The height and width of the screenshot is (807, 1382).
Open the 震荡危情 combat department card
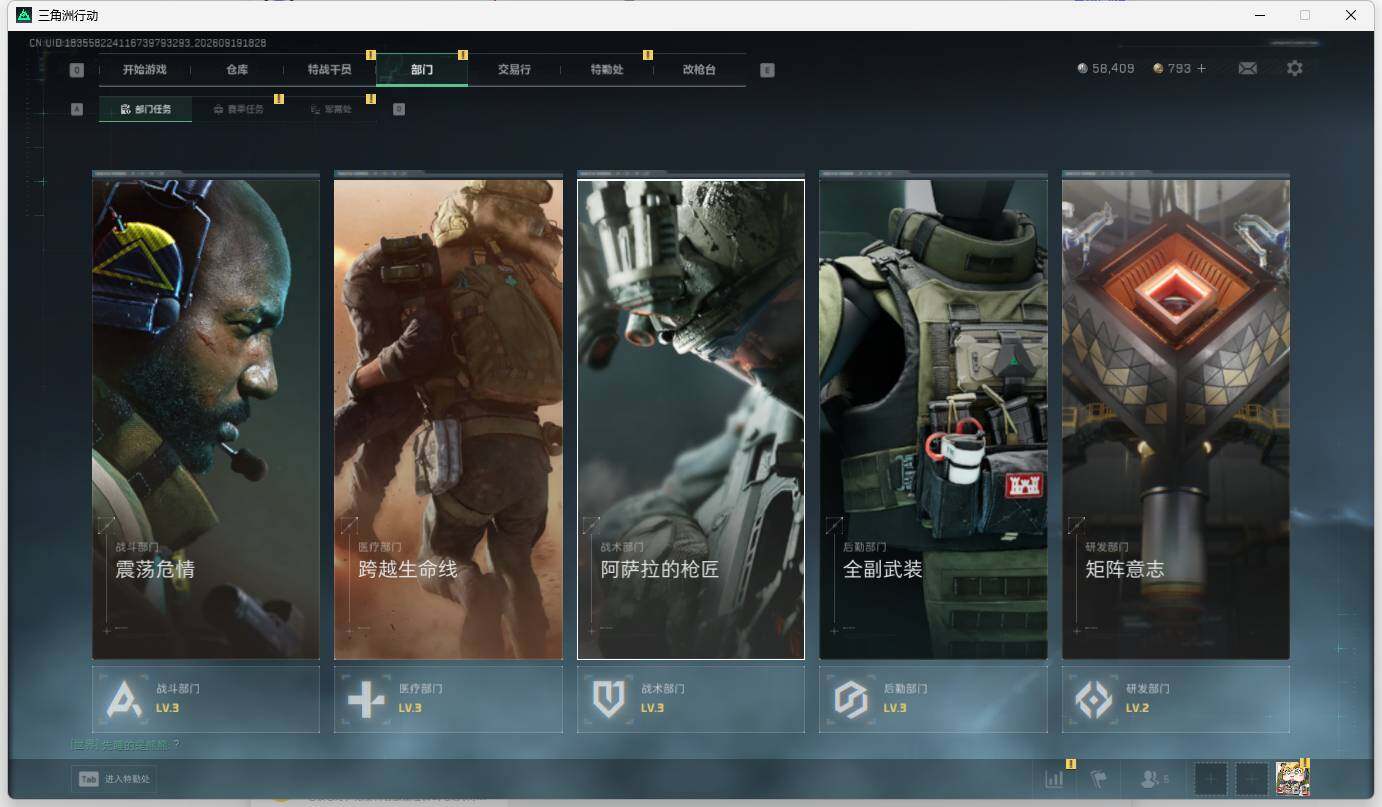point(206,419)
